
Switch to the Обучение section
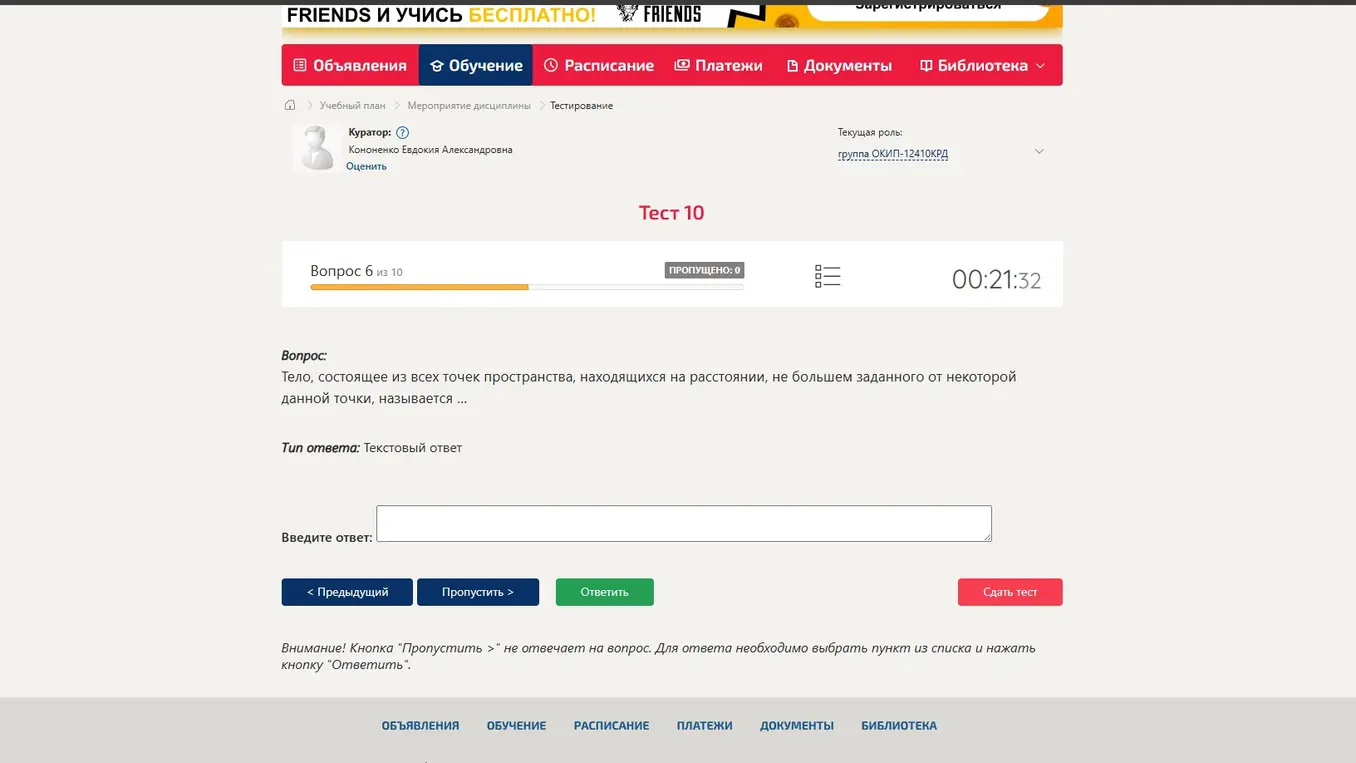(x=476, y=65)
